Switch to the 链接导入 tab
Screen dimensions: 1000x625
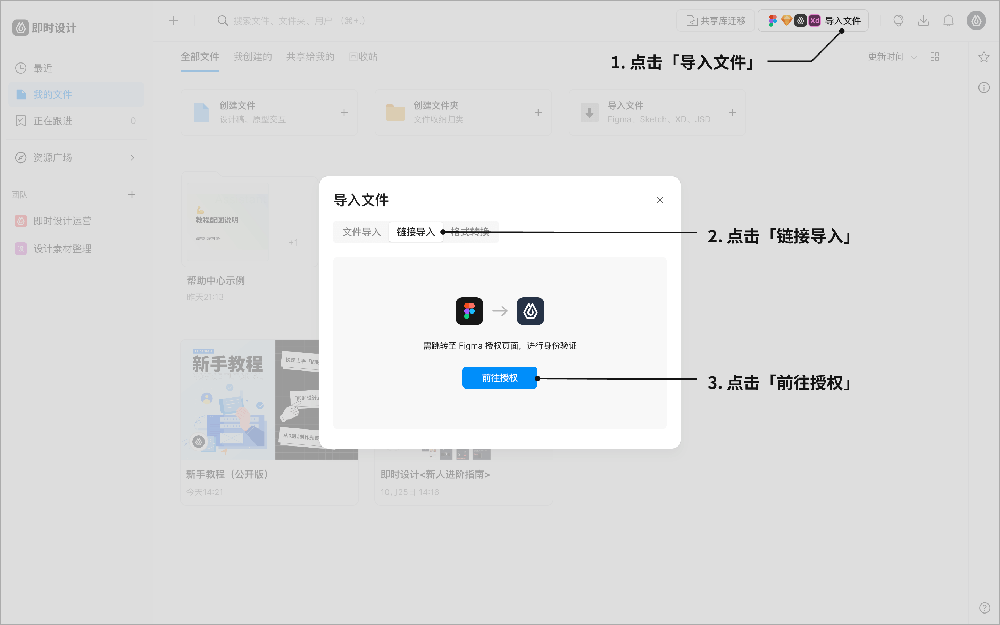pos(416,231)
